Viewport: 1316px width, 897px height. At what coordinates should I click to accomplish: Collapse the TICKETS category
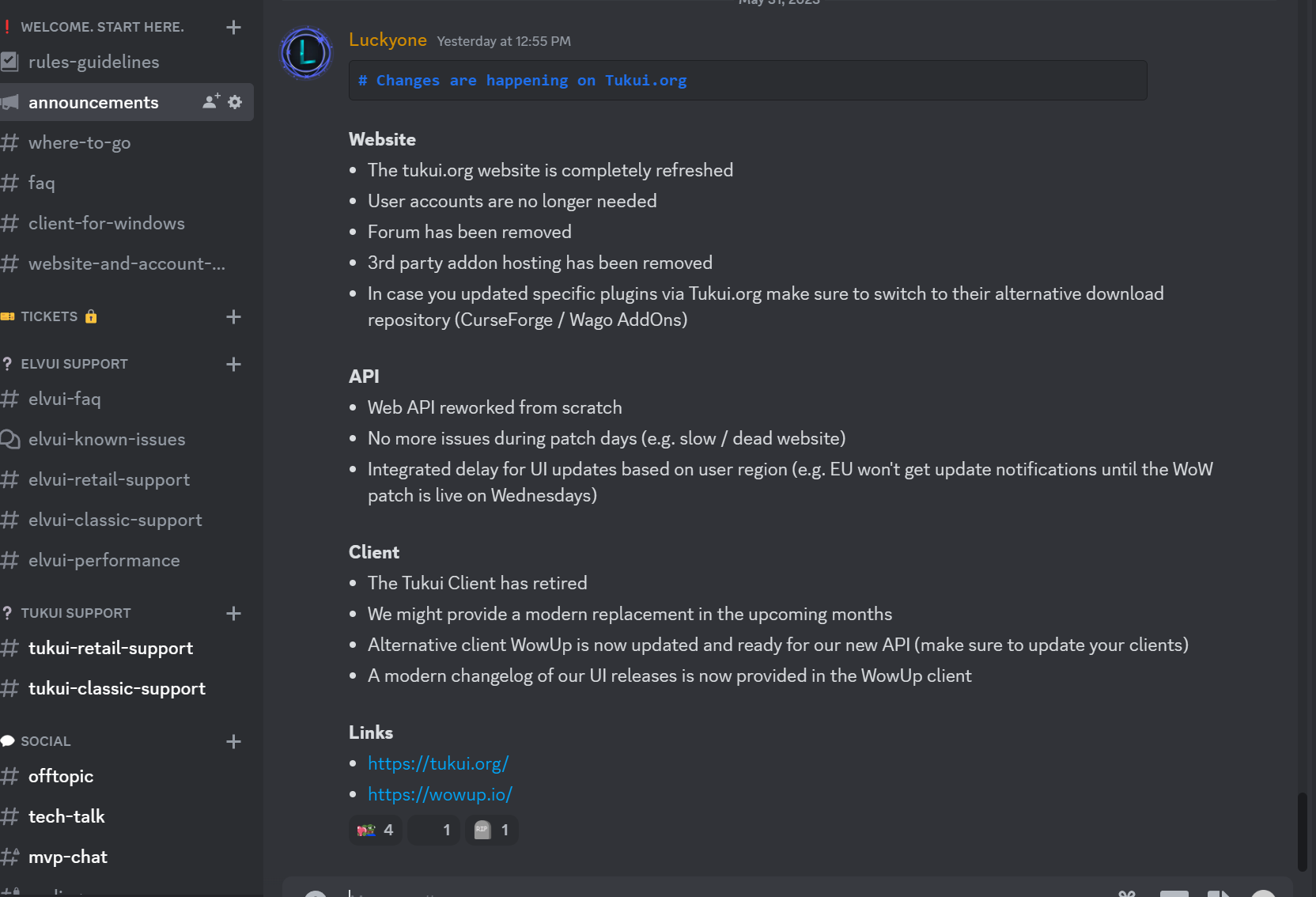tap(49, 316)
